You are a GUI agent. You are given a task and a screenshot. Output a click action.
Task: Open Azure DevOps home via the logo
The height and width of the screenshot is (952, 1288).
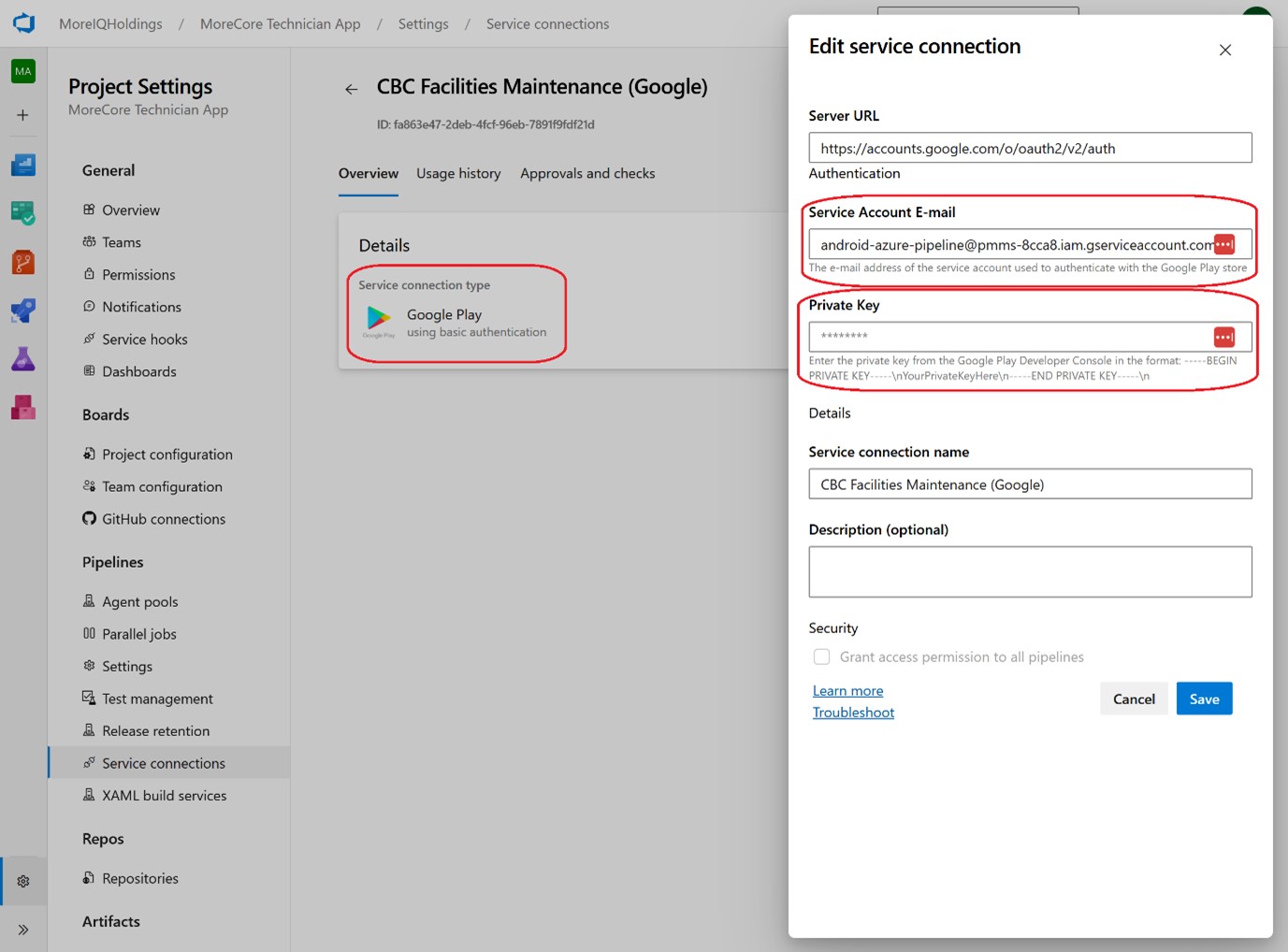23,23
